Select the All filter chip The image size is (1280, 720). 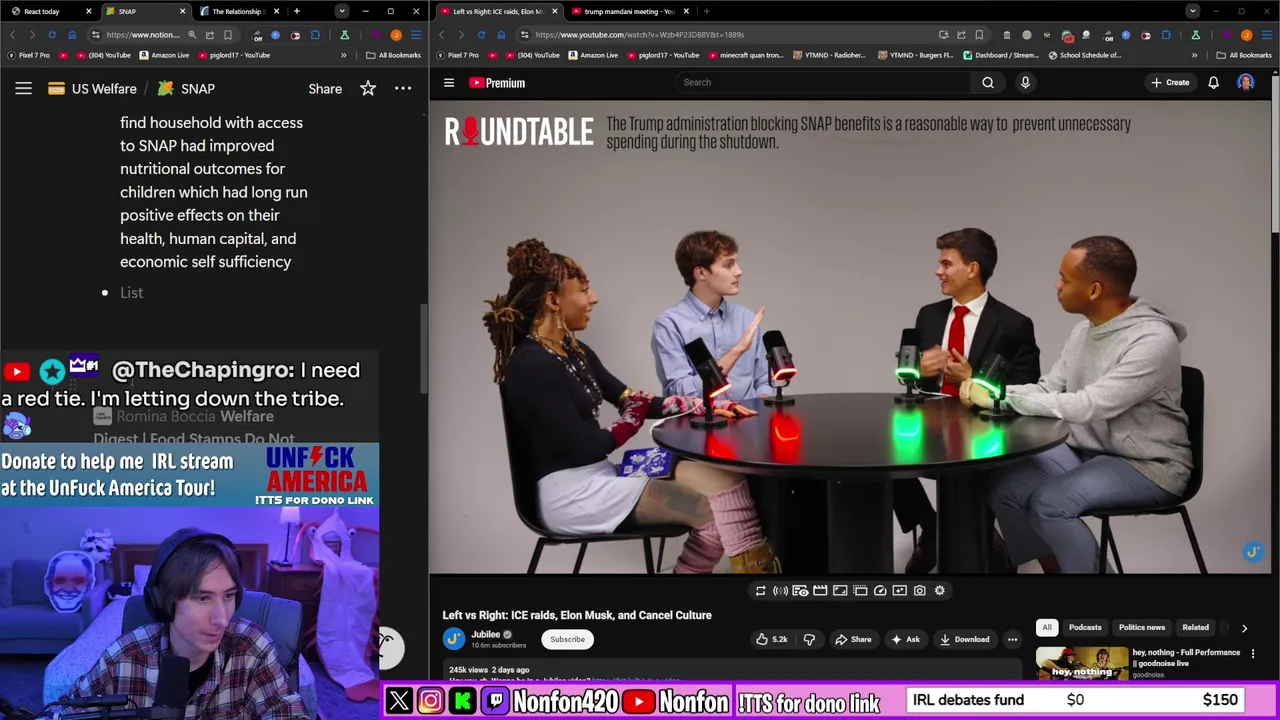pos(1047,628)
